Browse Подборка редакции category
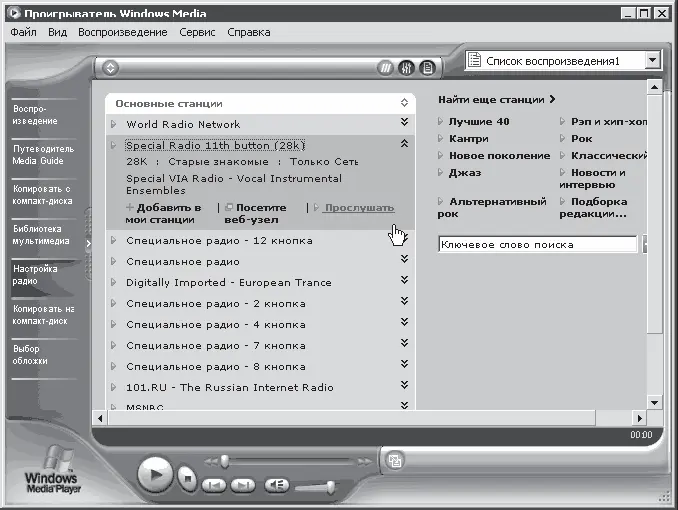The width and height of the screenshot is (678, 510). coord(593,208)
